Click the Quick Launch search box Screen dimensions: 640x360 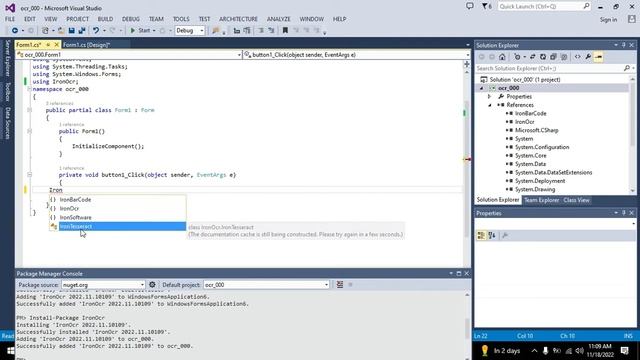click(x=543, y=7)
